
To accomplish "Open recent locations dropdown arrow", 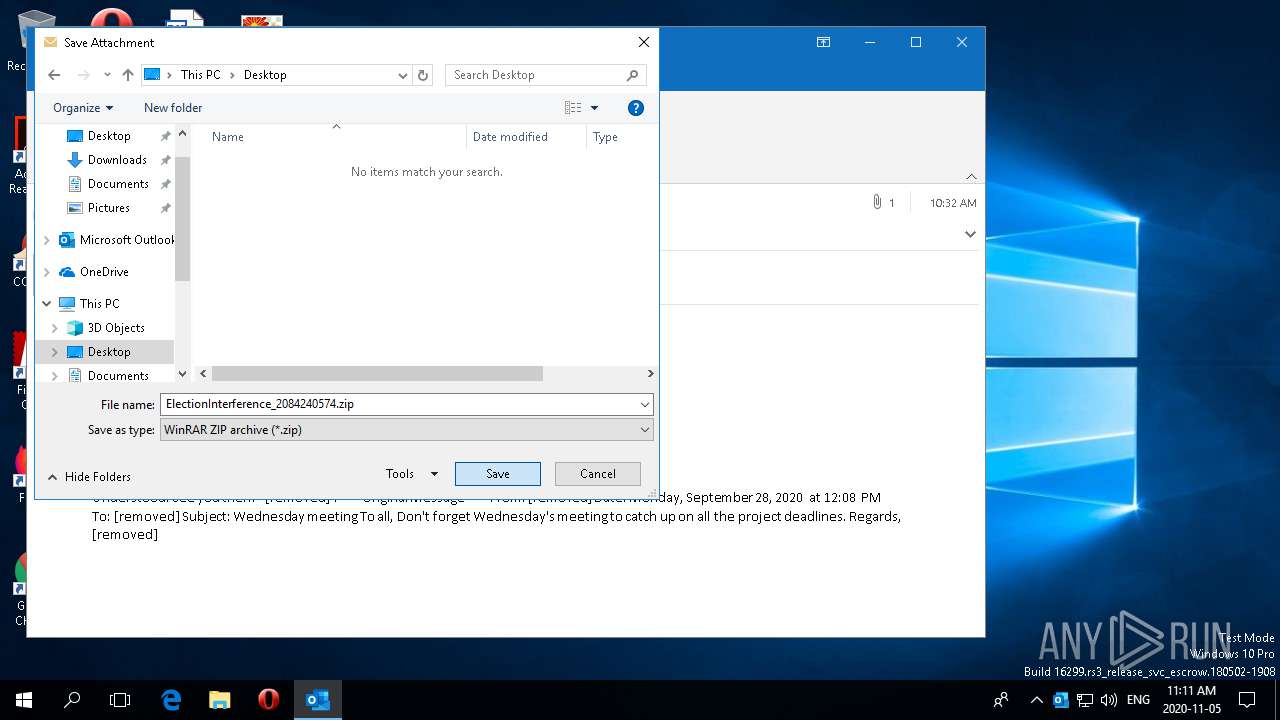I will point(107,75).
